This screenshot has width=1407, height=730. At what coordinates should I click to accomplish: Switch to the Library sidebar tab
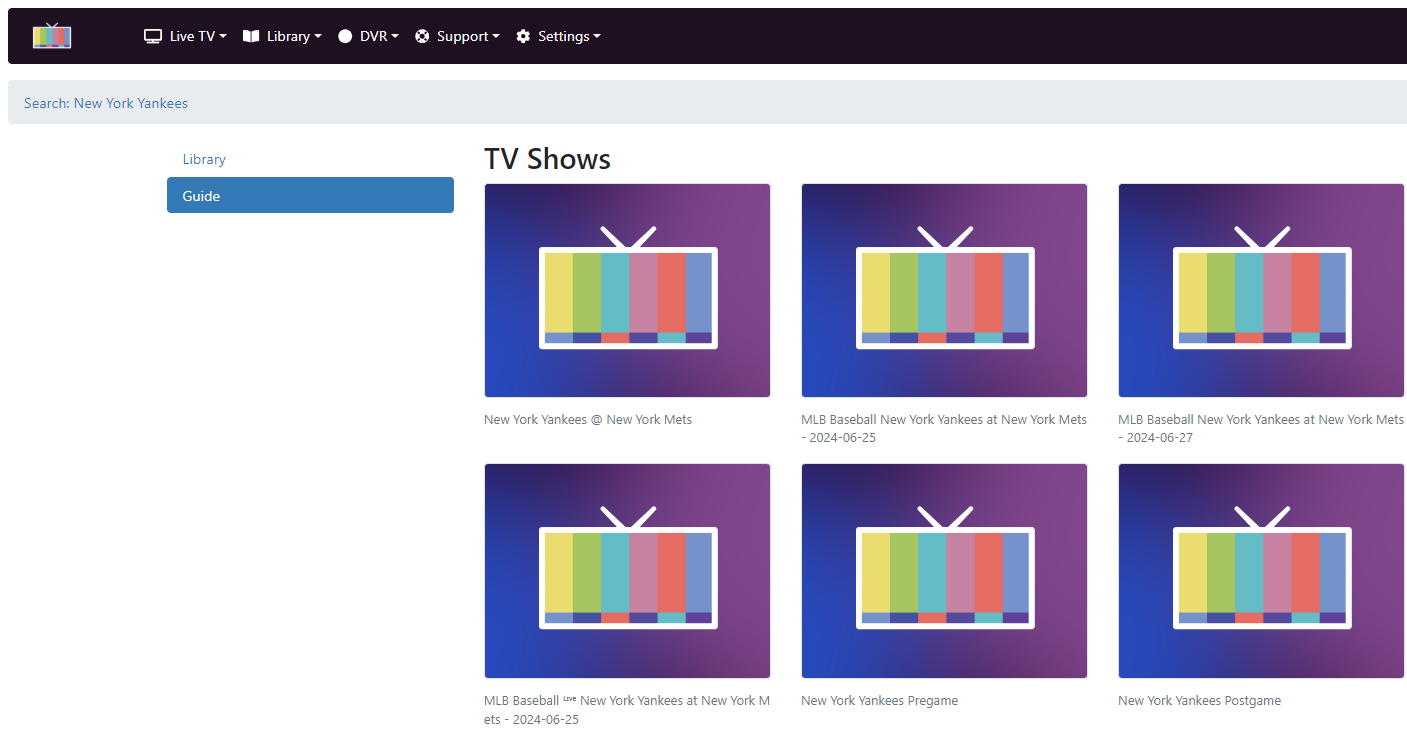click(x=204, y=159)
